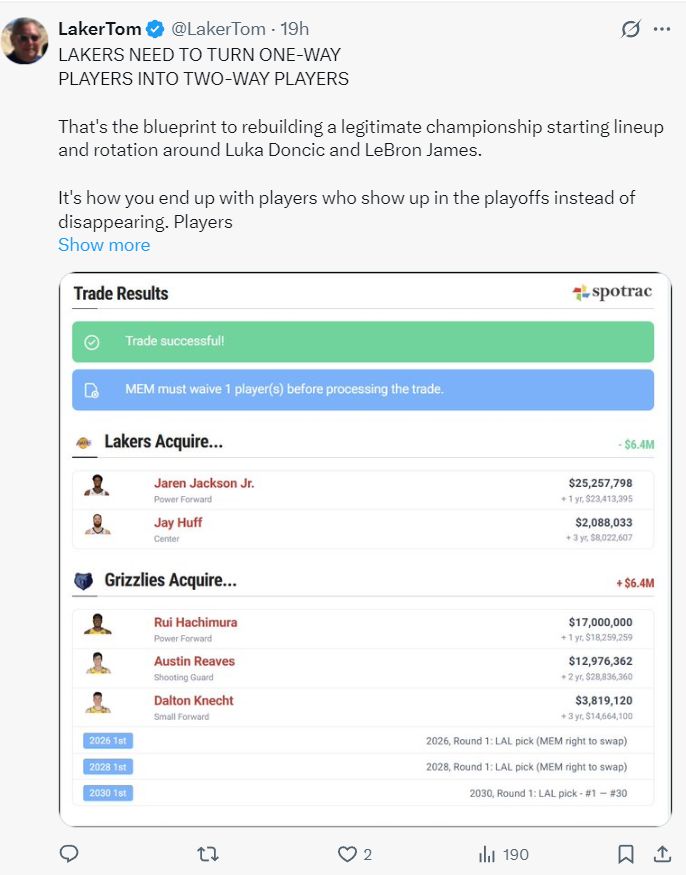Viewport: 686px width, 875px height.
Task: Like the tweet with heart icon
Action: 347,854
